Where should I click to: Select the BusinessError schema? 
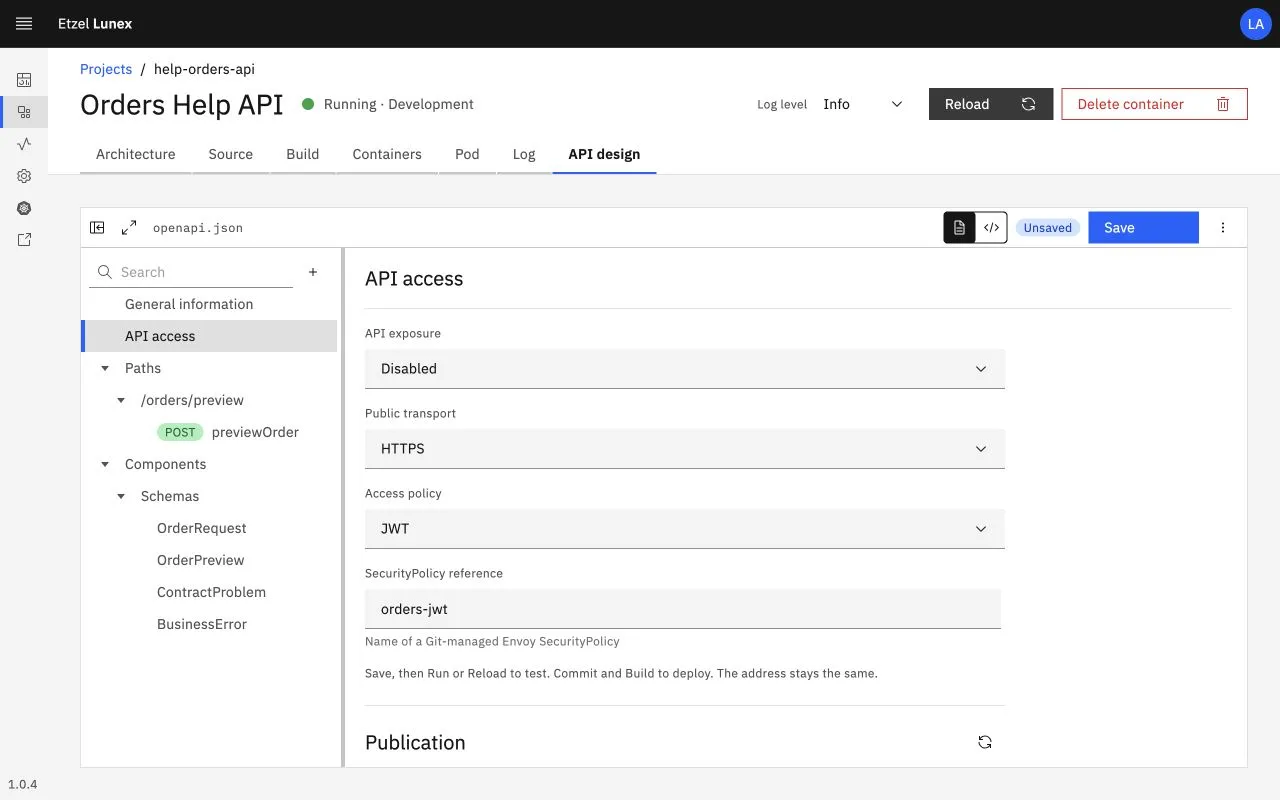click(209, 624)
